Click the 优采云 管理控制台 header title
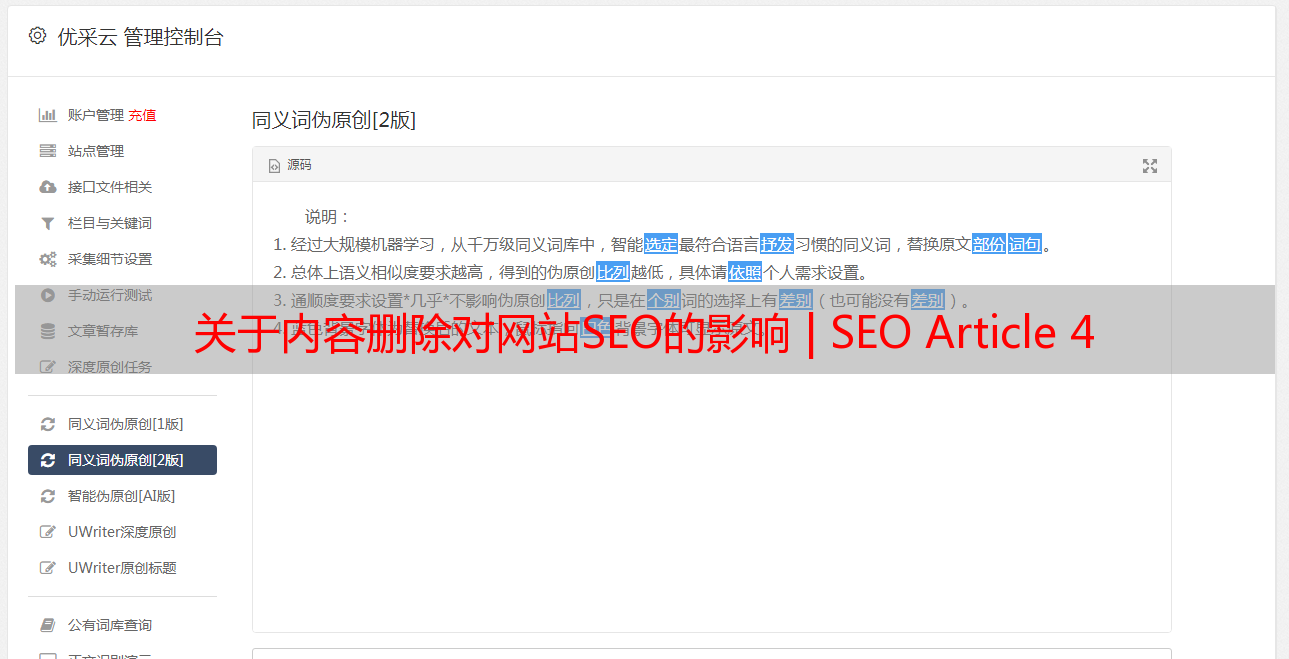1289x659 pixels. pos(141,37)
